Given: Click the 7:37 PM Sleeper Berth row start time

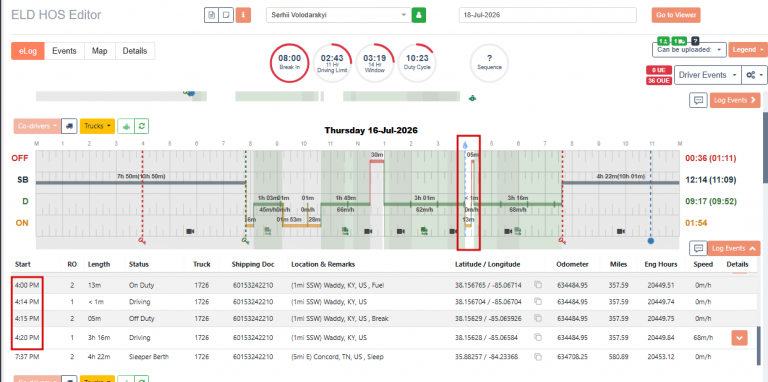Looking at the screenshot, I should tap(28, 357).
